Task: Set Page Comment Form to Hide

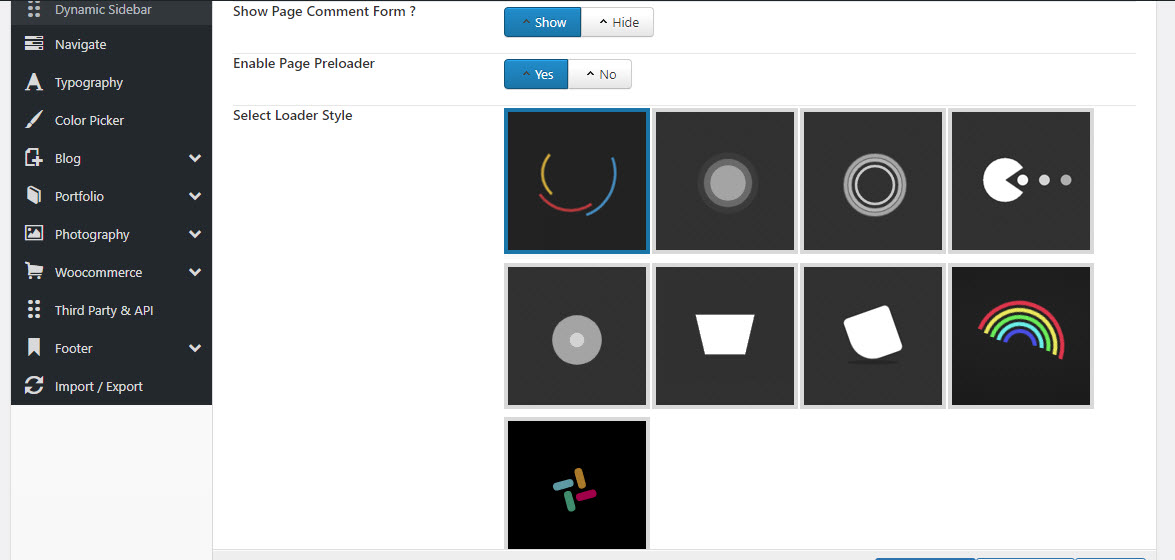Action: (617, 22)
